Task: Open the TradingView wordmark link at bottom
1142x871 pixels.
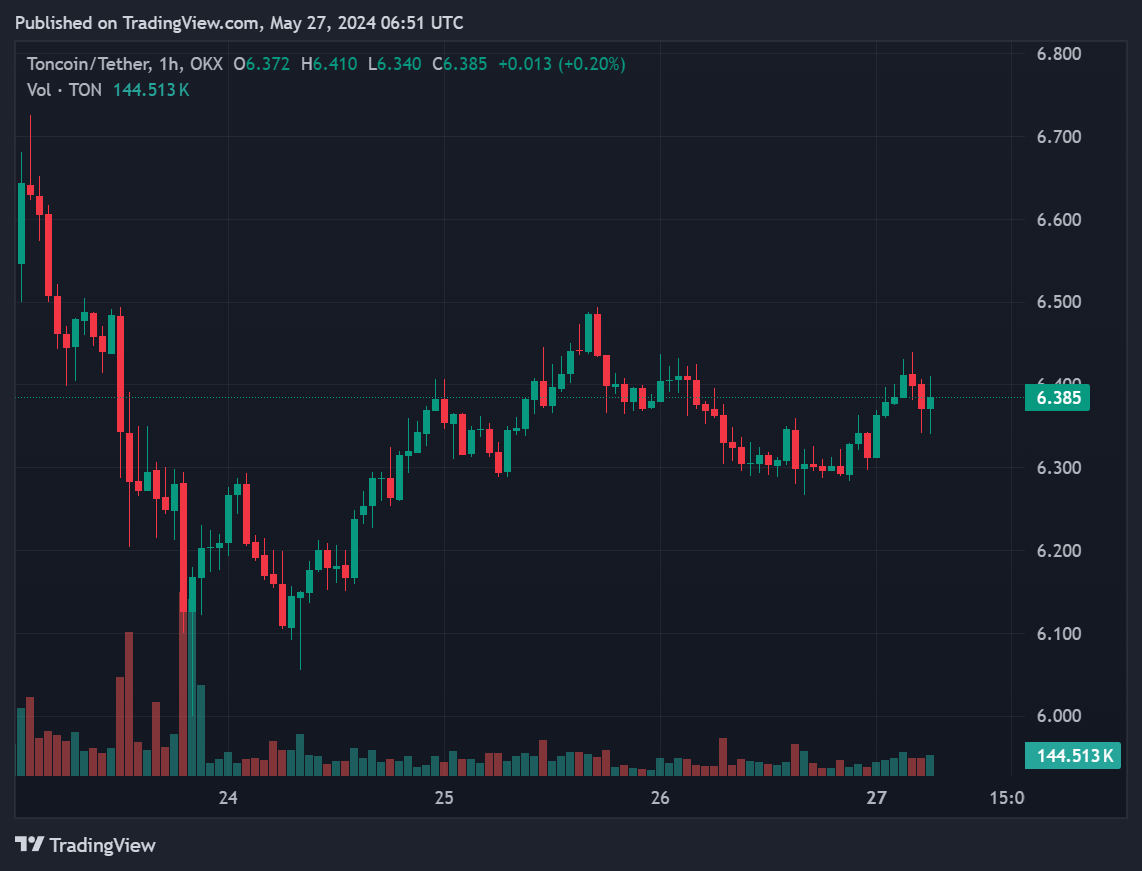Action: [102, 845]
